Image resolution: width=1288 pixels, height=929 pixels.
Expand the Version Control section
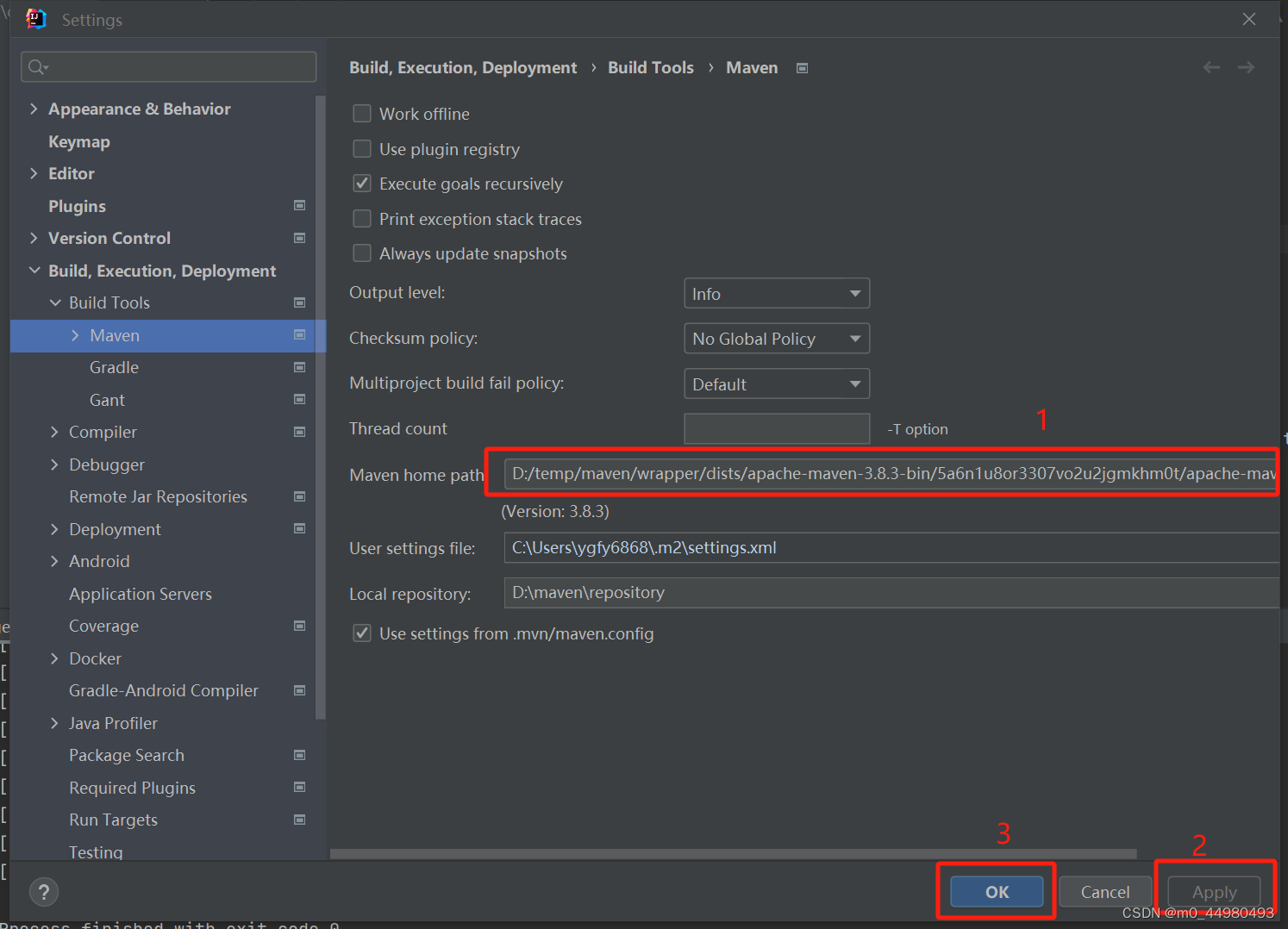(x=34, y=238)
